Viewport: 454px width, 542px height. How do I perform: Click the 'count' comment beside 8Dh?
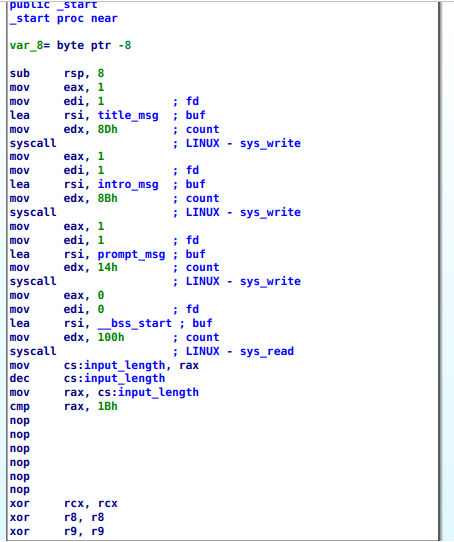pyautogui.click(x=203, y=129)
